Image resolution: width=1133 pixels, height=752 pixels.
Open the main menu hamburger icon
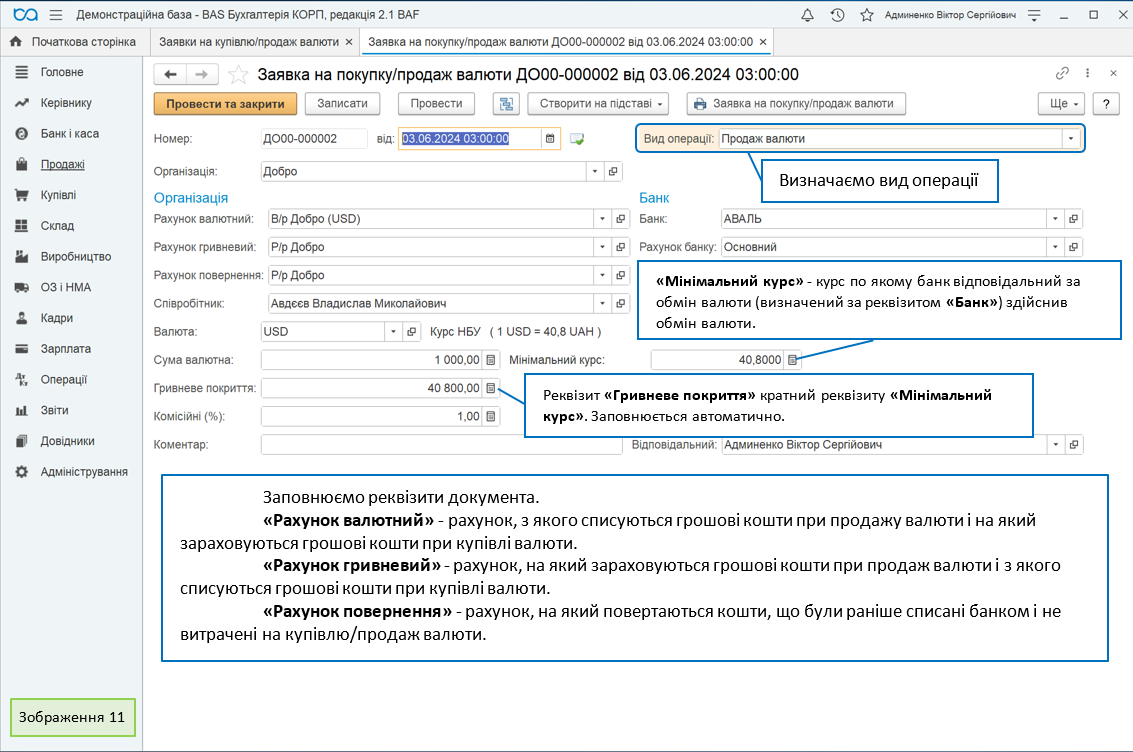(56, 14)
